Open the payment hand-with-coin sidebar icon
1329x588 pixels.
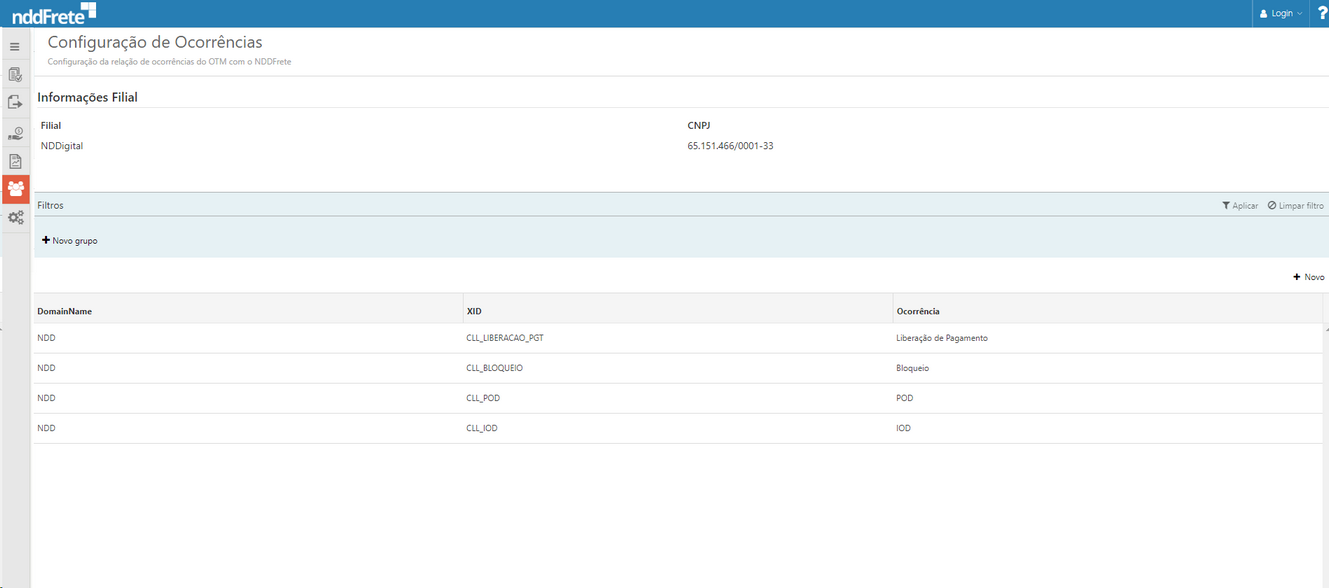click(15, 133)
